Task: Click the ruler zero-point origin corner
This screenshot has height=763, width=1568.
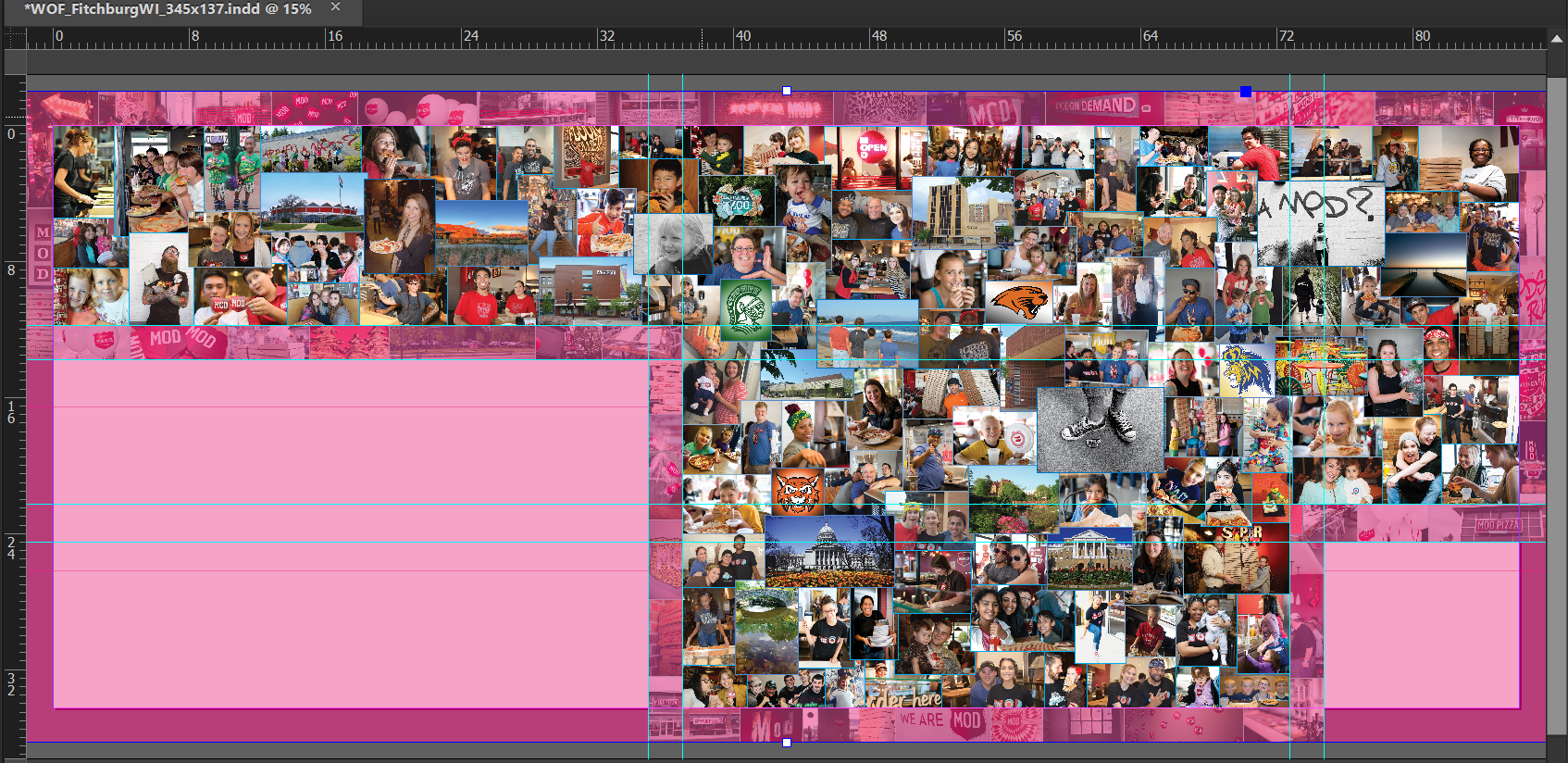Action: (14, 38)
